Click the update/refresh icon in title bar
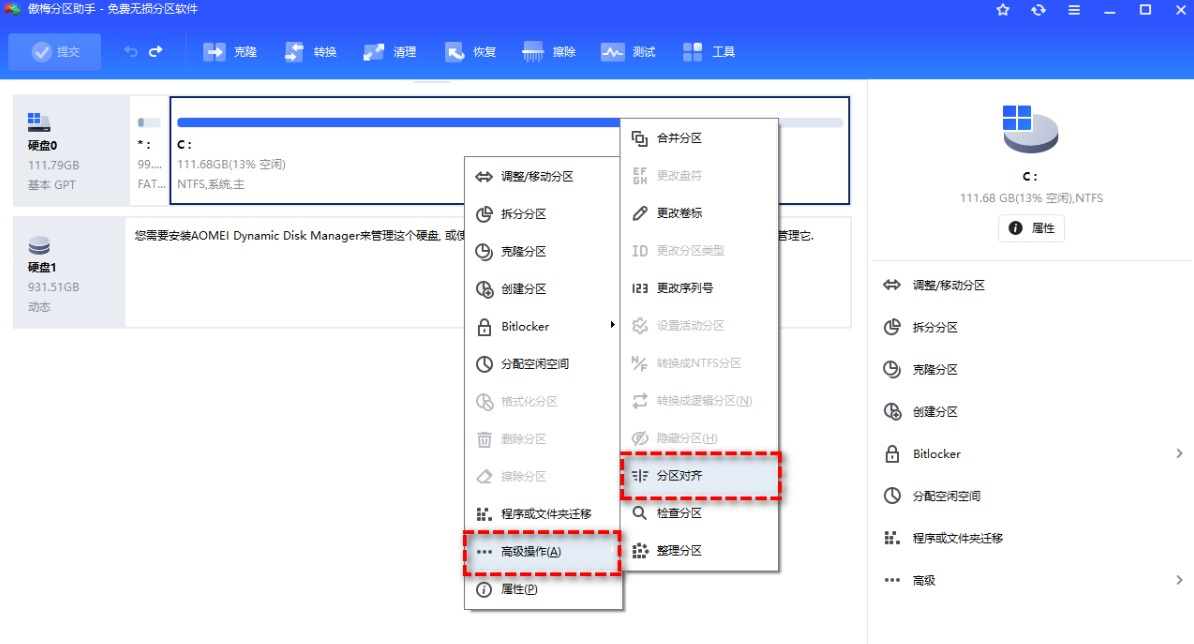1194x644 pixels. pyautogui.click(x=1038, y=11)
